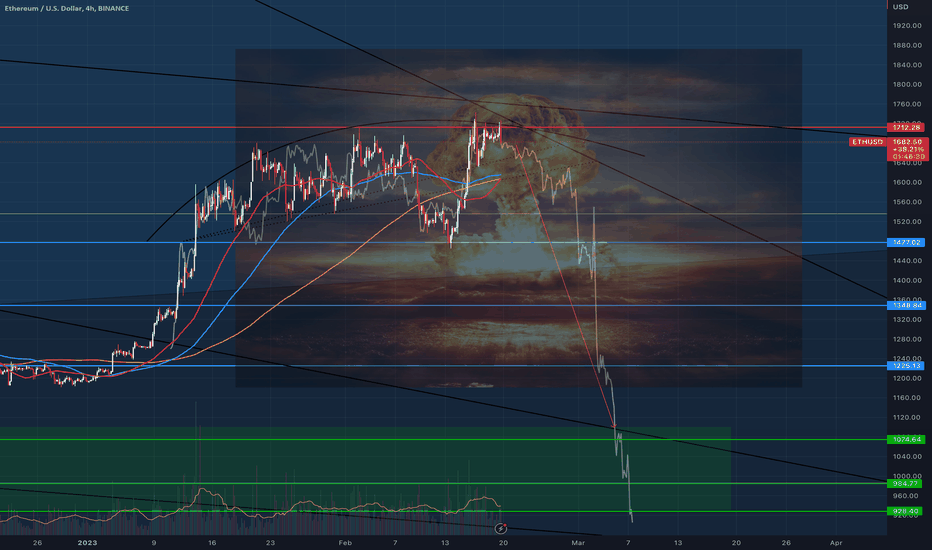The image size is (932, 550).
Task: Click the 1840.00 price axis value
Action: [x=907, y=65]
